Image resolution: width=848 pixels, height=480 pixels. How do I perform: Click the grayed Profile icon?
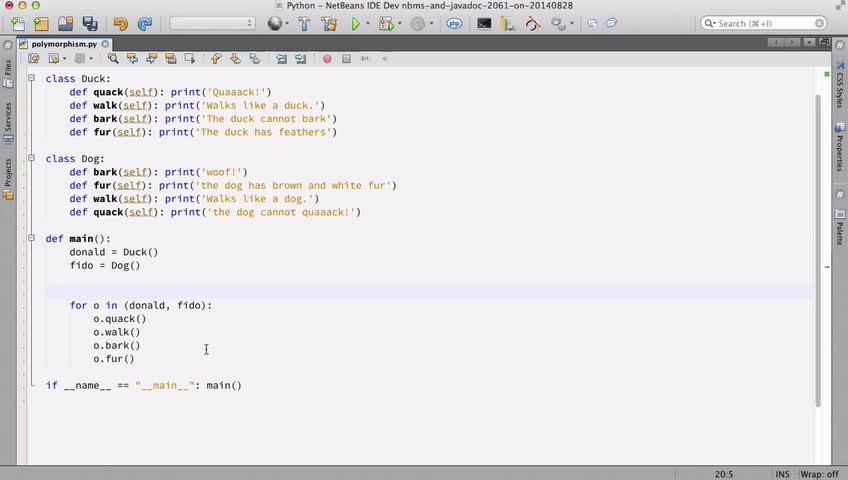coord(418,24)
